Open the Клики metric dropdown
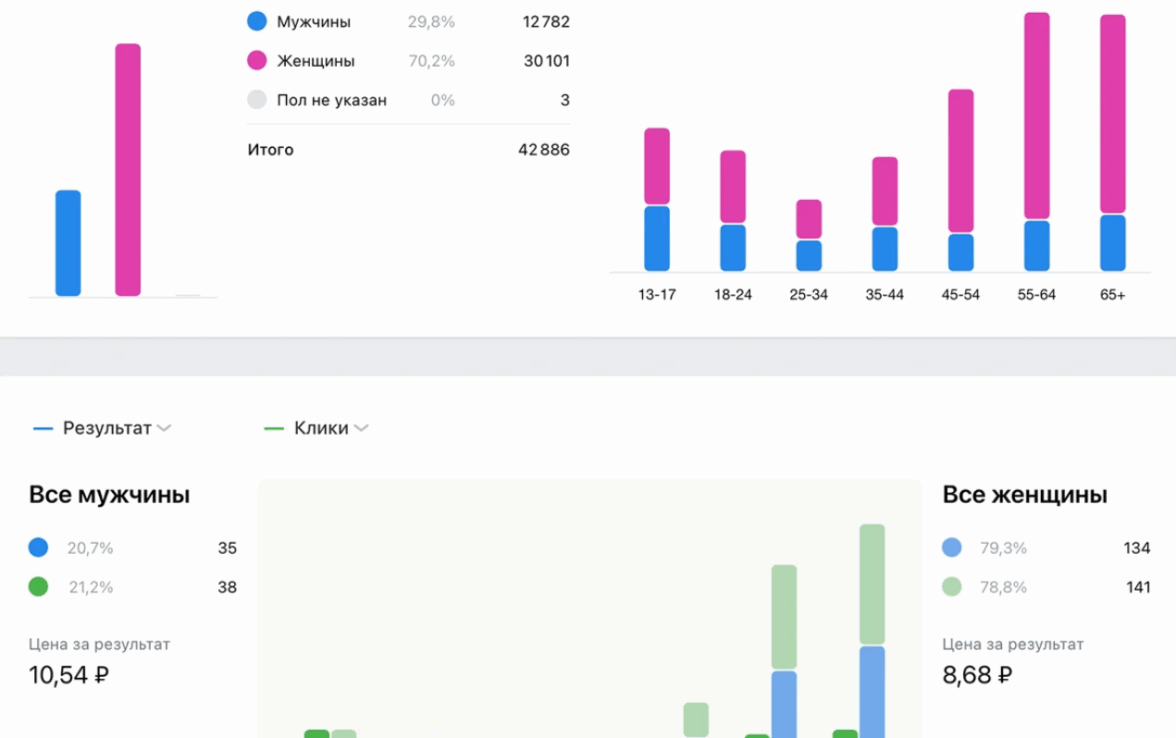1176x738 pixels. (x=316, y=428)
